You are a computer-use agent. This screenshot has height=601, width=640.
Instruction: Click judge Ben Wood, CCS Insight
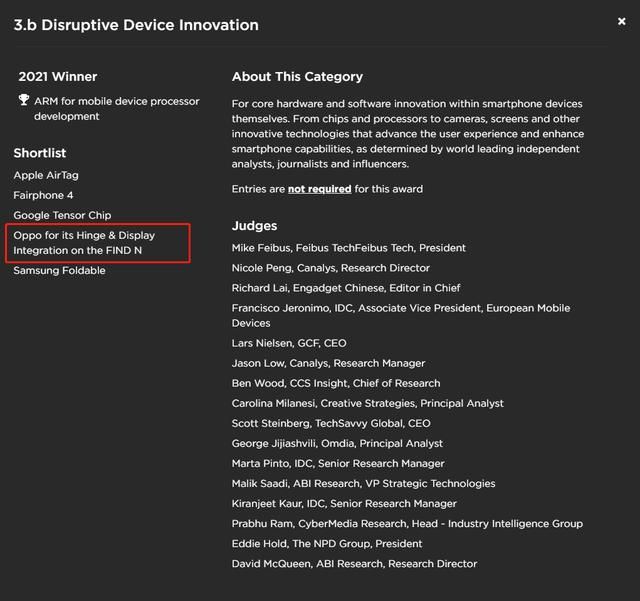click(335, 383)
